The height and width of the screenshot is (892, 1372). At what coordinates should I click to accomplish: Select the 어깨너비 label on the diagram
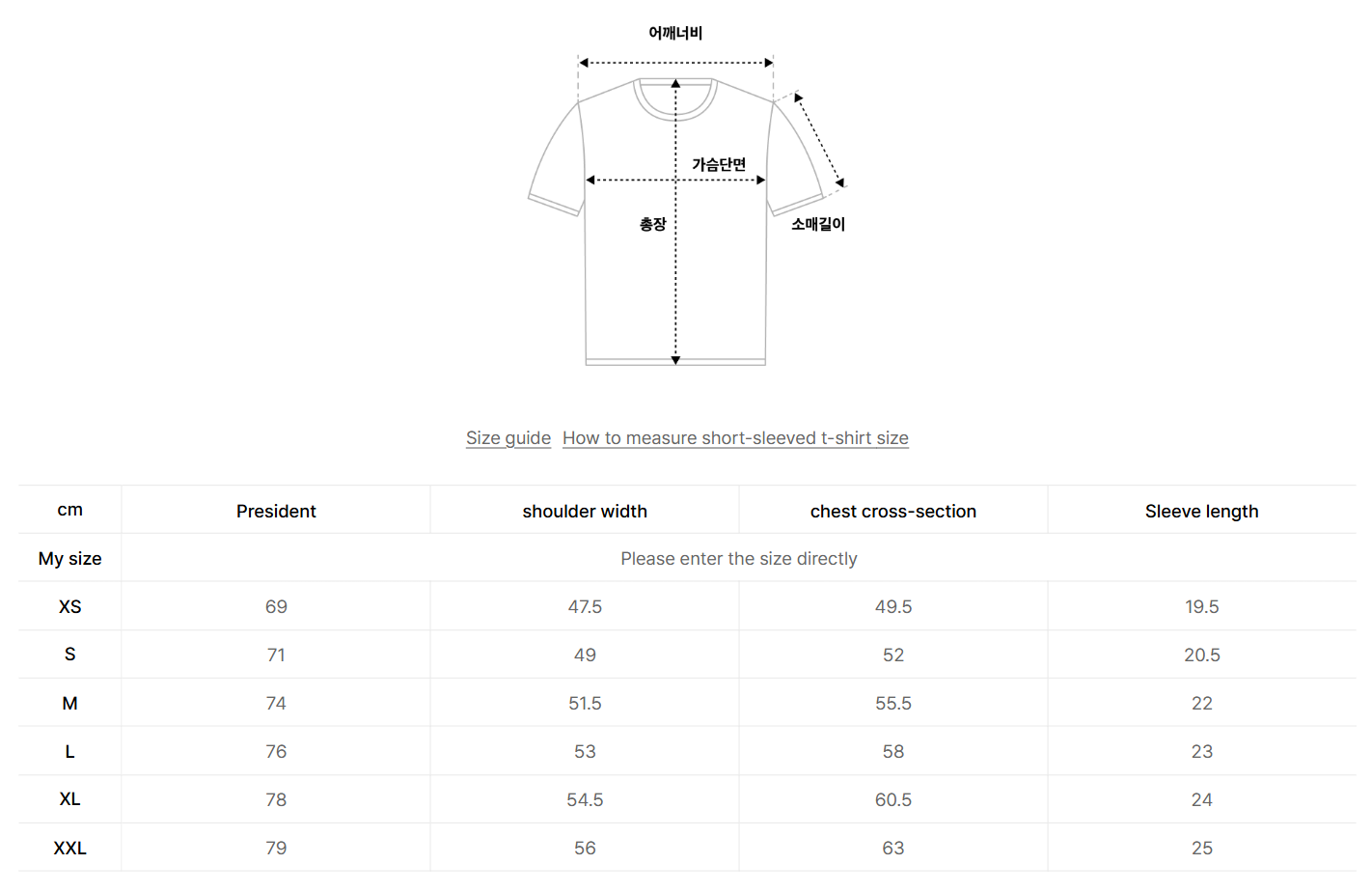pyautogui.click(x=675, y=31)
